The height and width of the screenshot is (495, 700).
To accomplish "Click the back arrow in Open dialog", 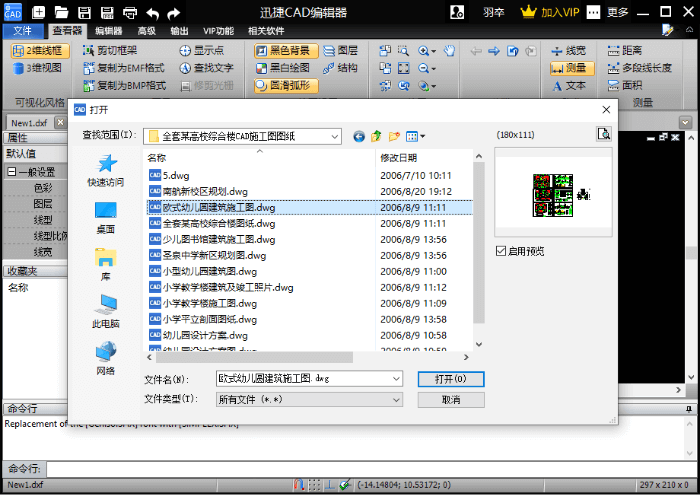I will point(359,136).
